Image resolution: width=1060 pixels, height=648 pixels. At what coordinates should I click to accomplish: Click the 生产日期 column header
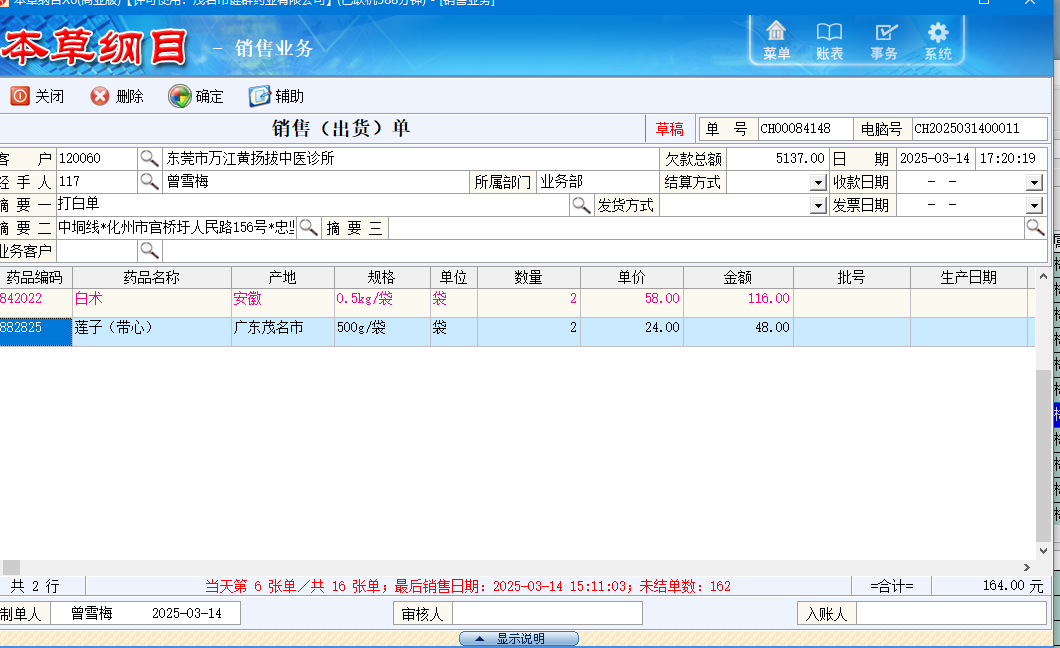(x=969, y=277)
